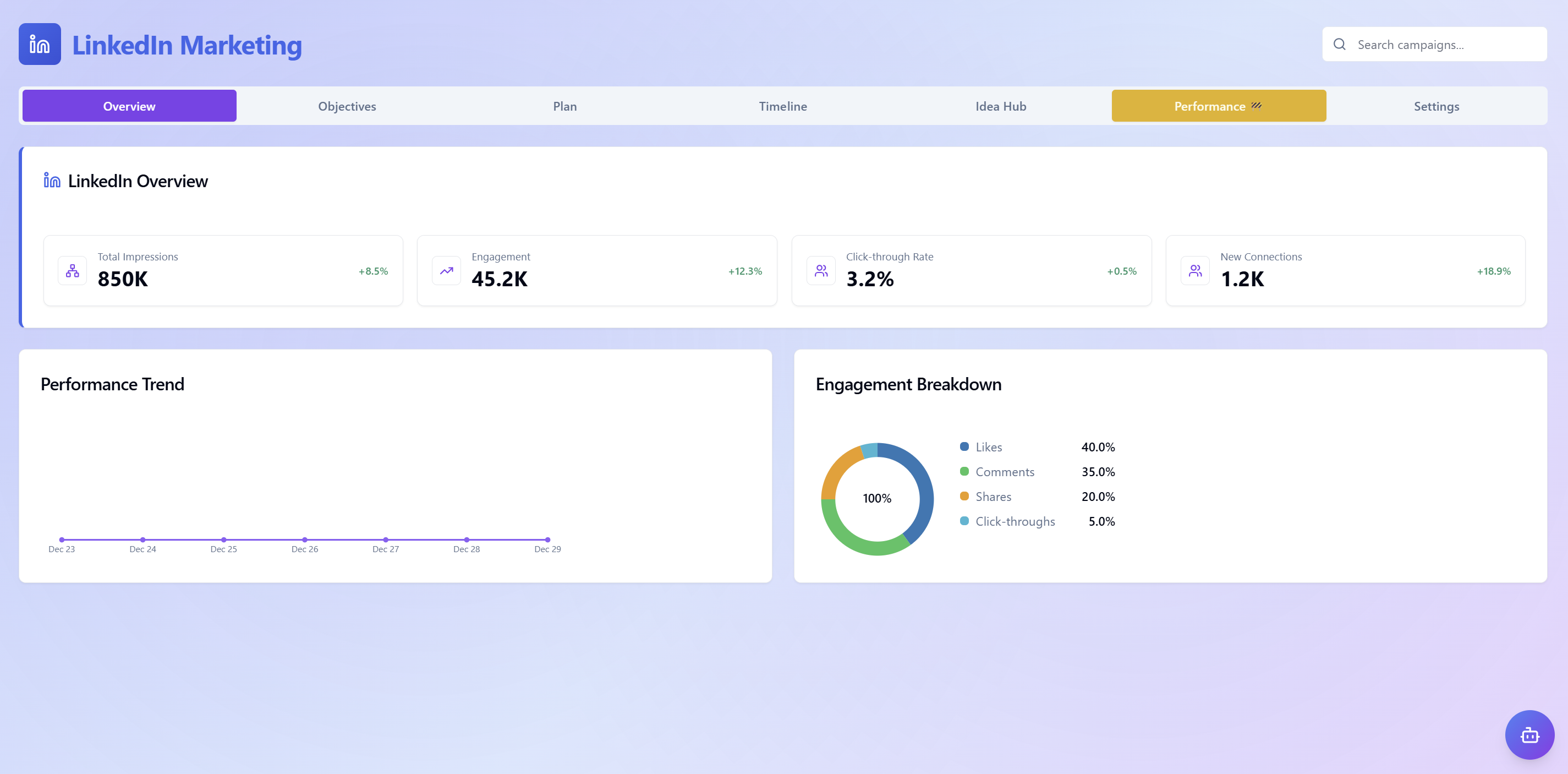Click the Dec 26 data point marker

click(304, 539)
